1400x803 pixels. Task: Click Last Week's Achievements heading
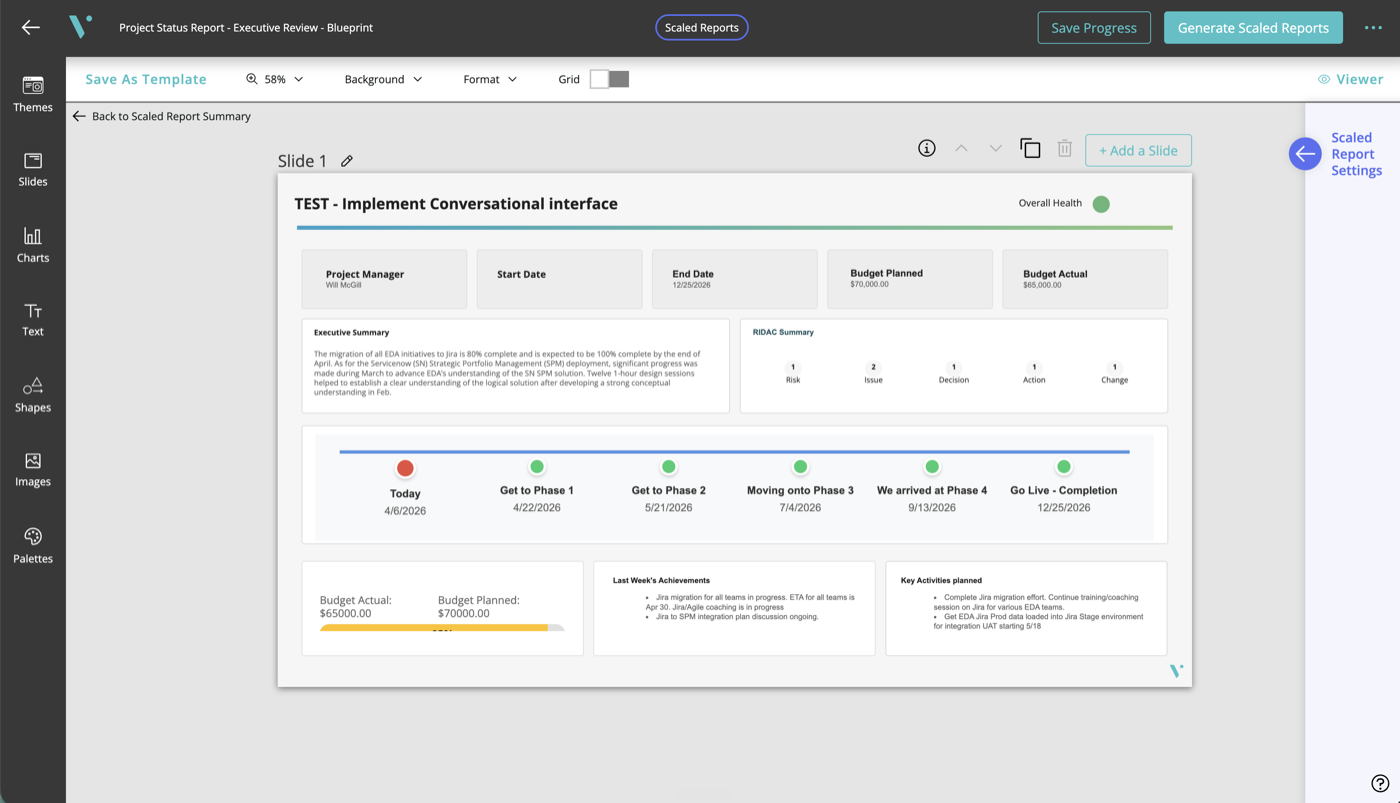(661, 580)
